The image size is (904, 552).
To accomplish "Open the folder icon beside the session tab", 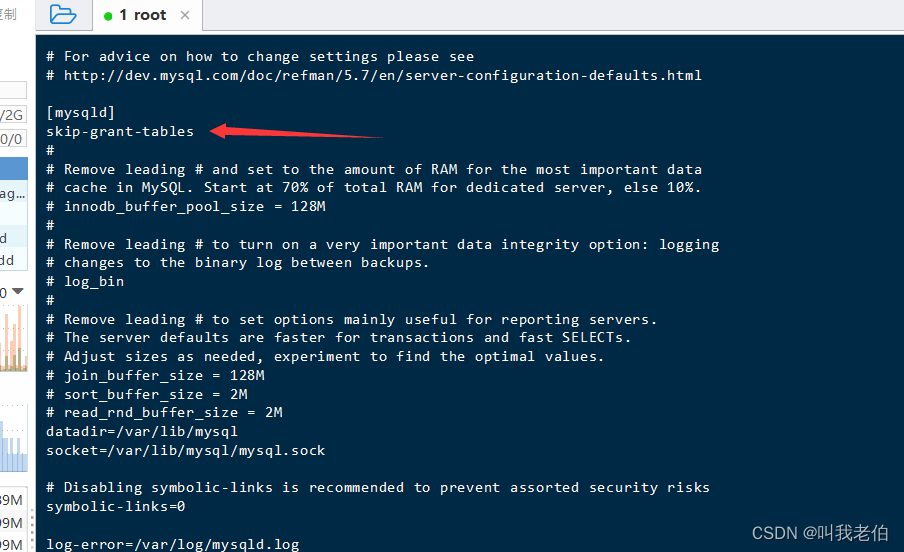I will (63, 15).
